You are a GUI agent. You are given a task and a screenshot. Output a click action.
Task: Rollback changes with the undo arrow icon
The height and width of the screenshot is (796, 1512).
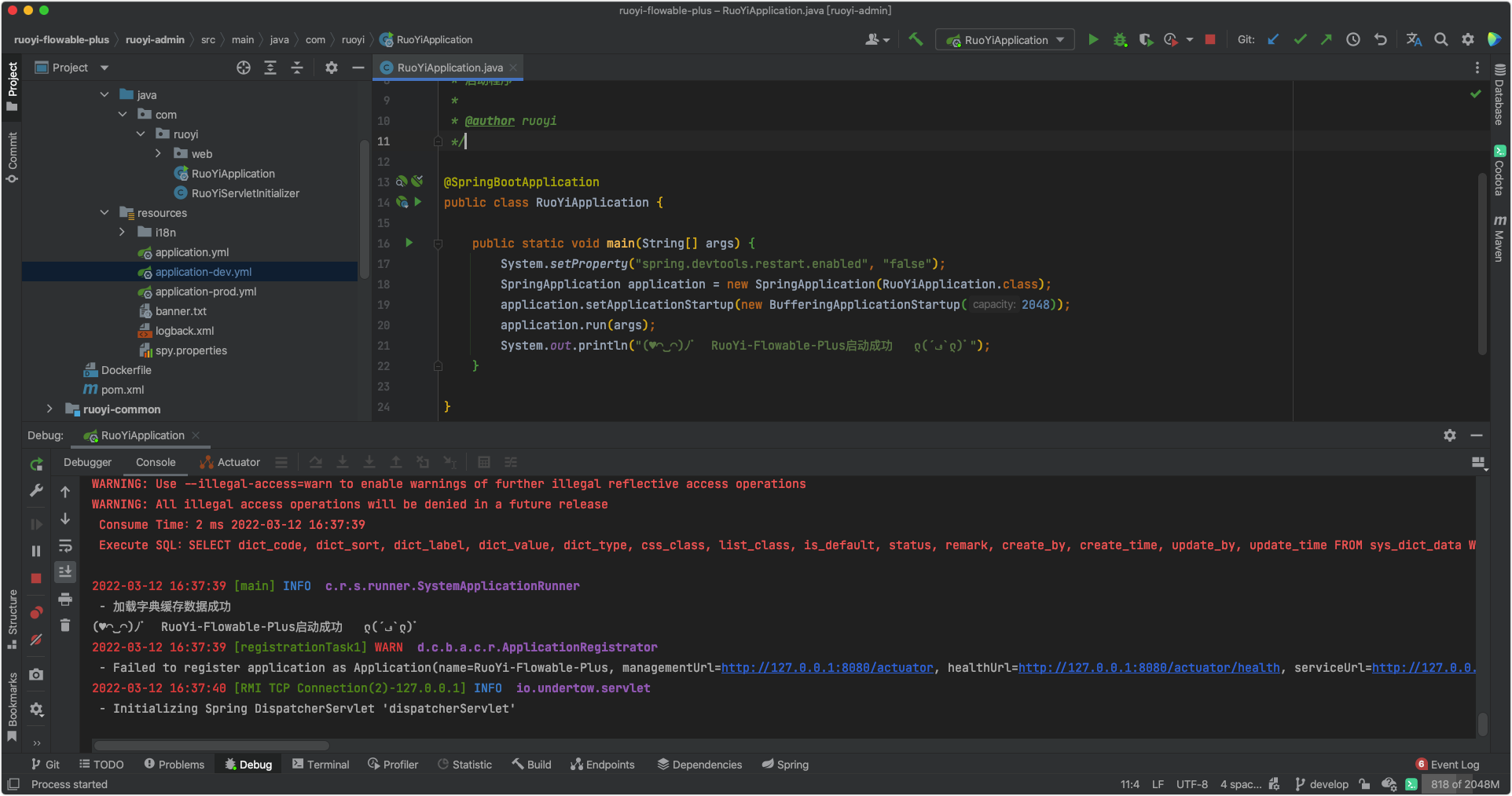pos(1380,39)
